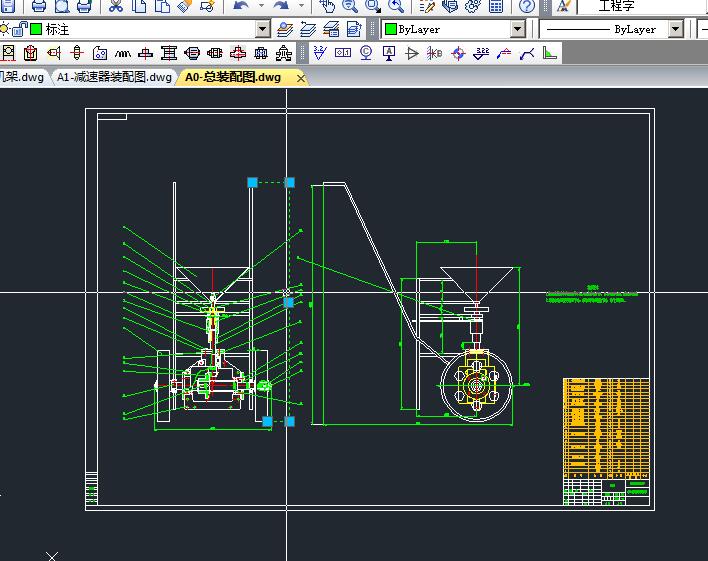Select the Match Properties brush icon

184,5
